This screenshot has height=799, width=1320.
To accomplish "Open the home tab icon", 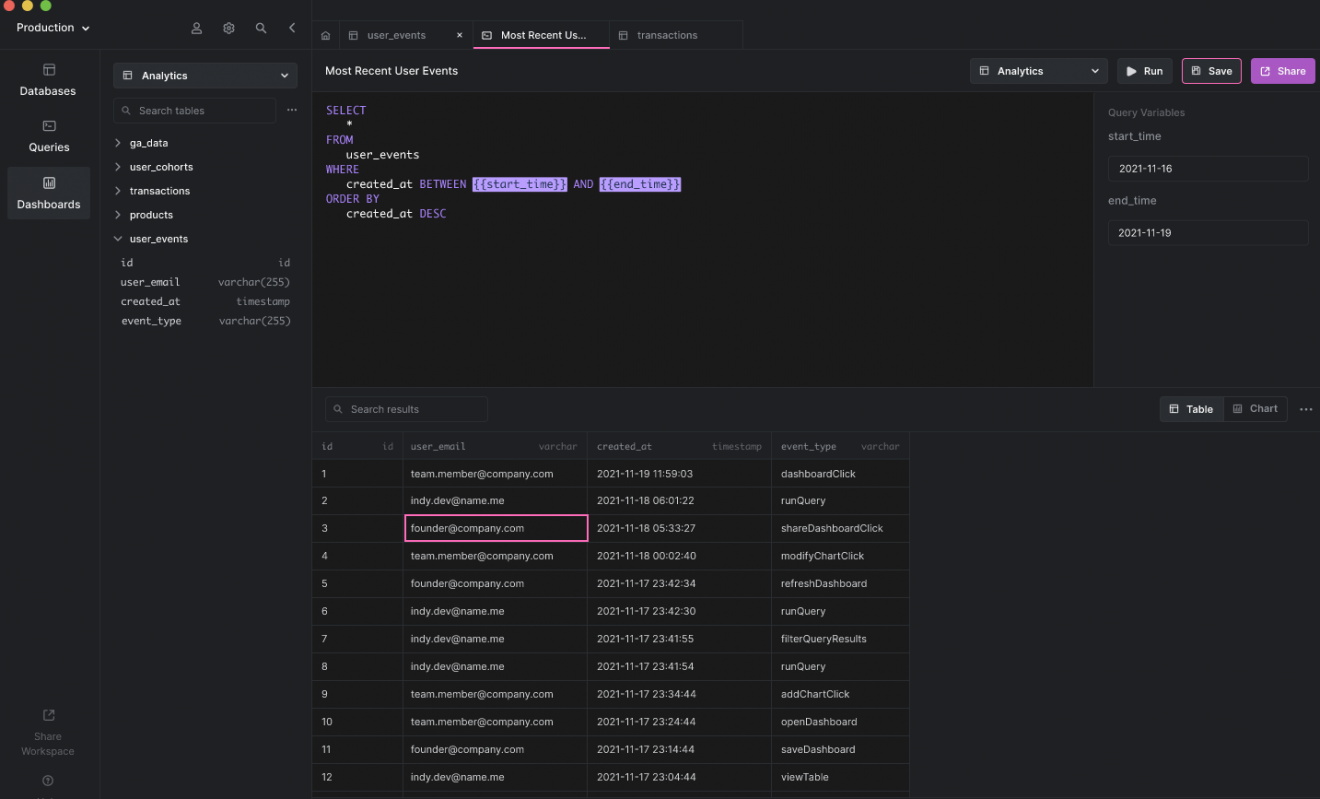I will (325, 34).
